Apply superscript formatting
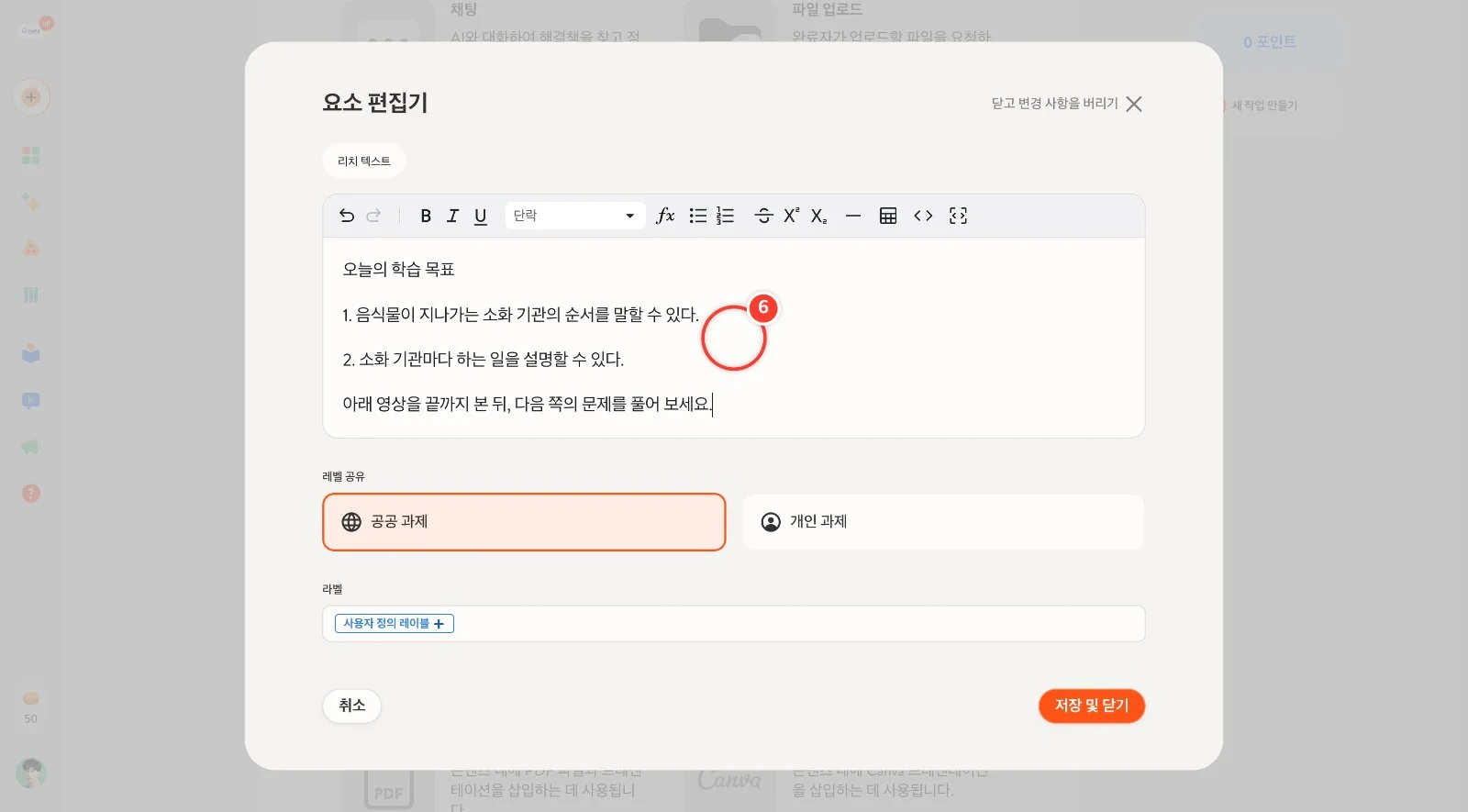 point(791,216)
